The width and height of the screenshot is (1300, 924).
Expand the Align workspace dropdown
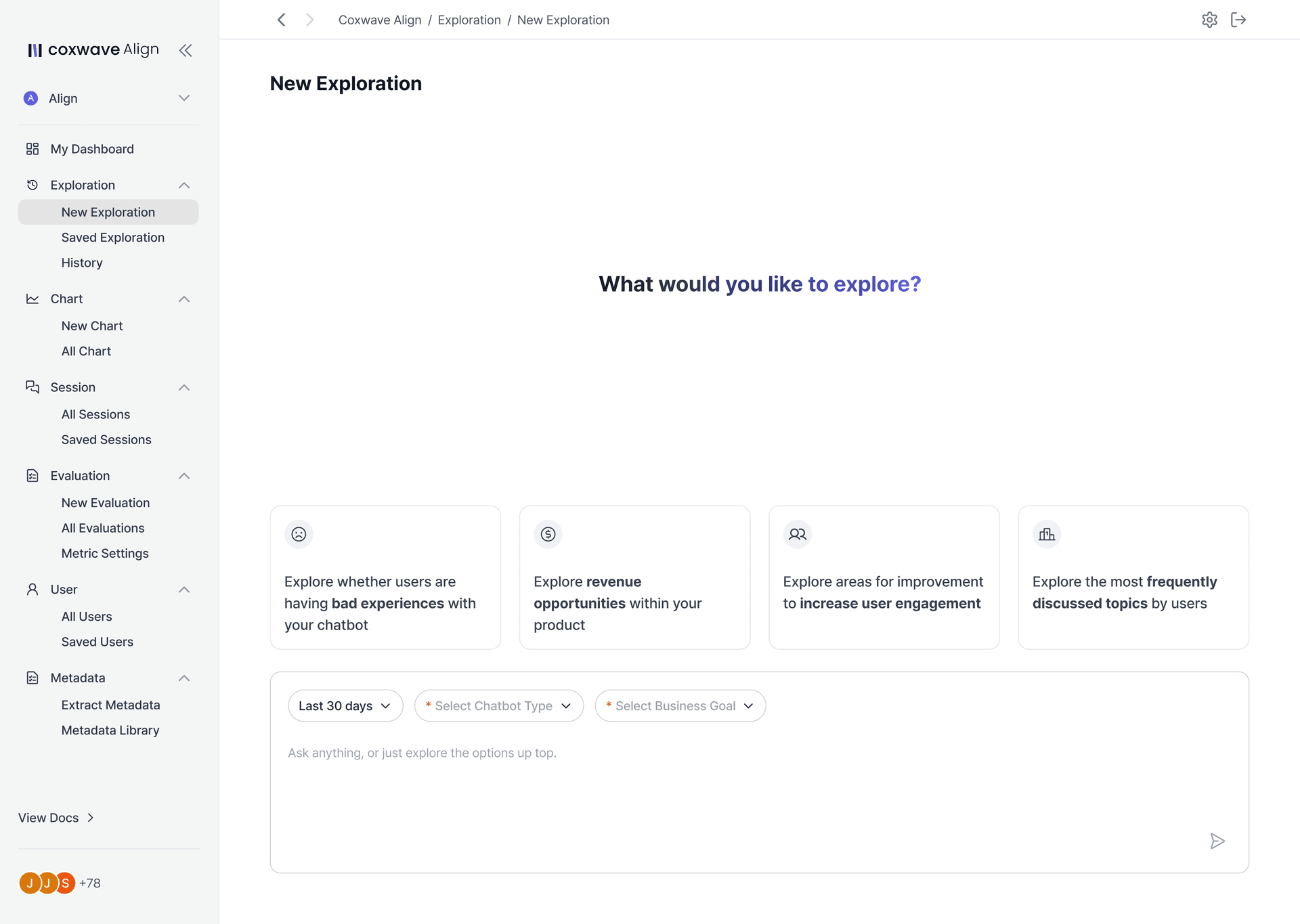pyautogui.click(x=183, y=98)
